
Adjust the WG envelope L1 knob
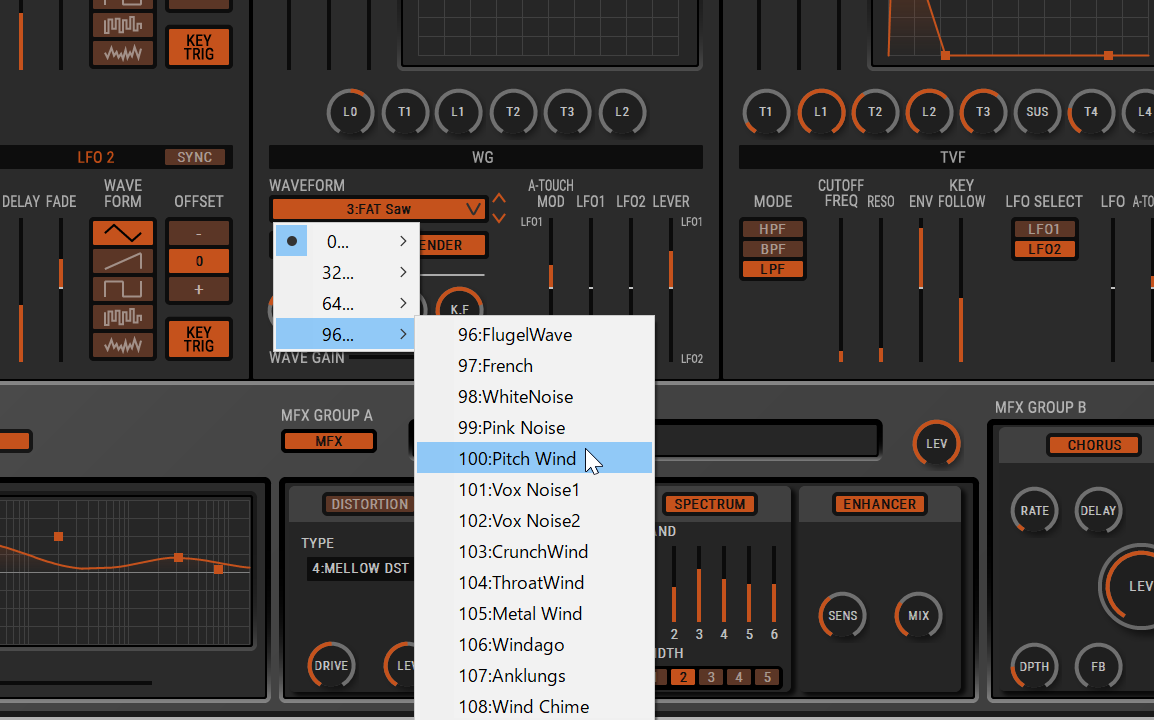(459, 112)
